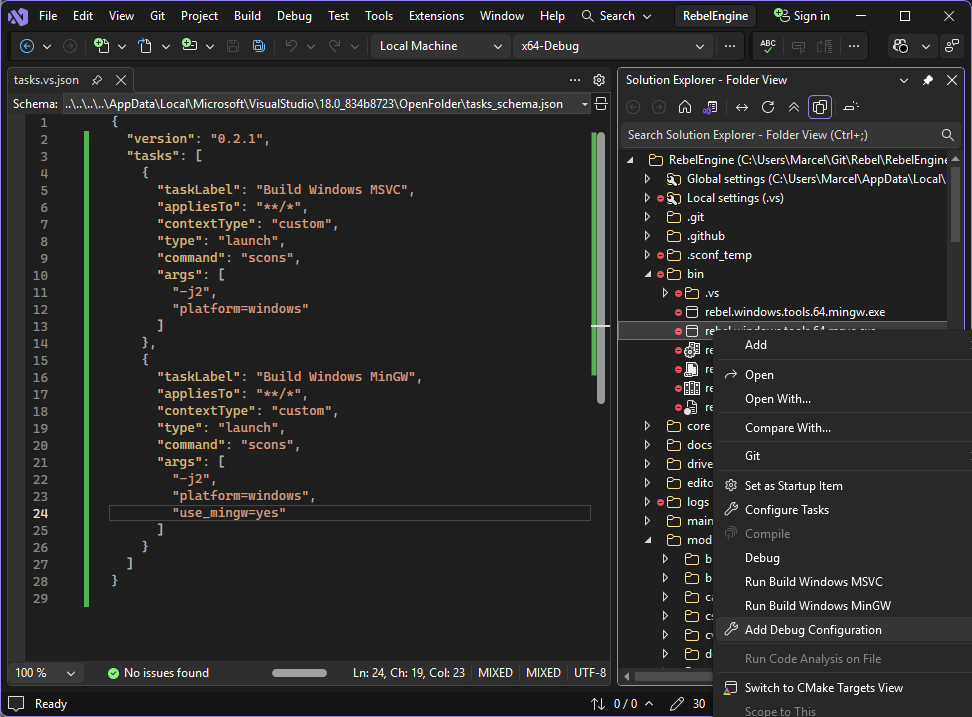Click No issues found status indicator
972x717 pixels.
(158, 673)
